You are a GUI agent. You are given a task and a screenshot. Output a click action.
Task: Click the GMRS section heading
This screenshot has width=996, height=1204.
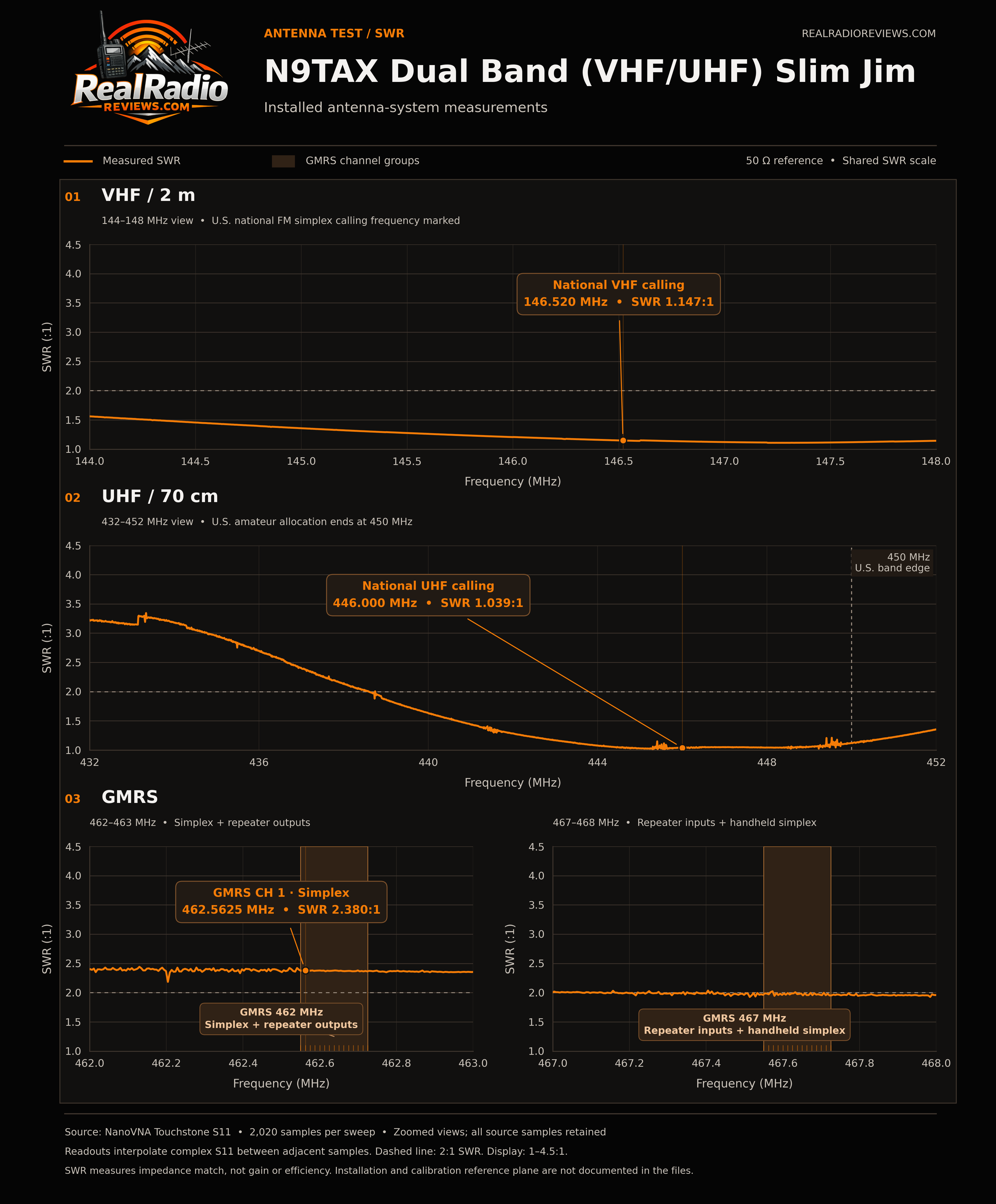(129, 797)
